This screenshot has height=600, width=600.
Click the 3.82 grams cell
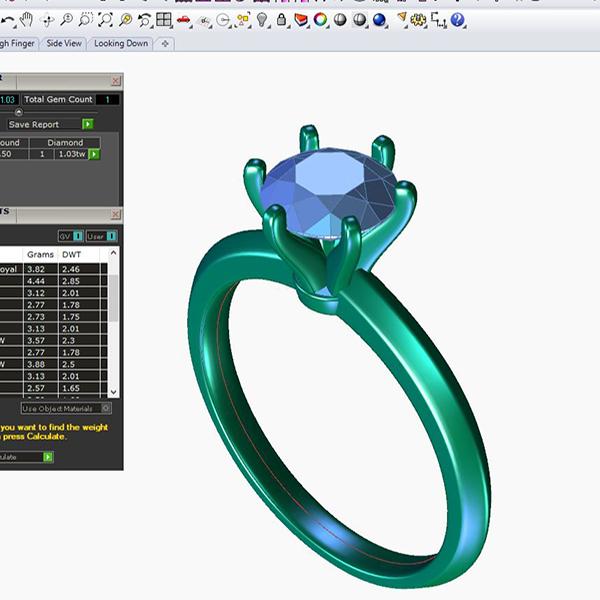(41, 269)
